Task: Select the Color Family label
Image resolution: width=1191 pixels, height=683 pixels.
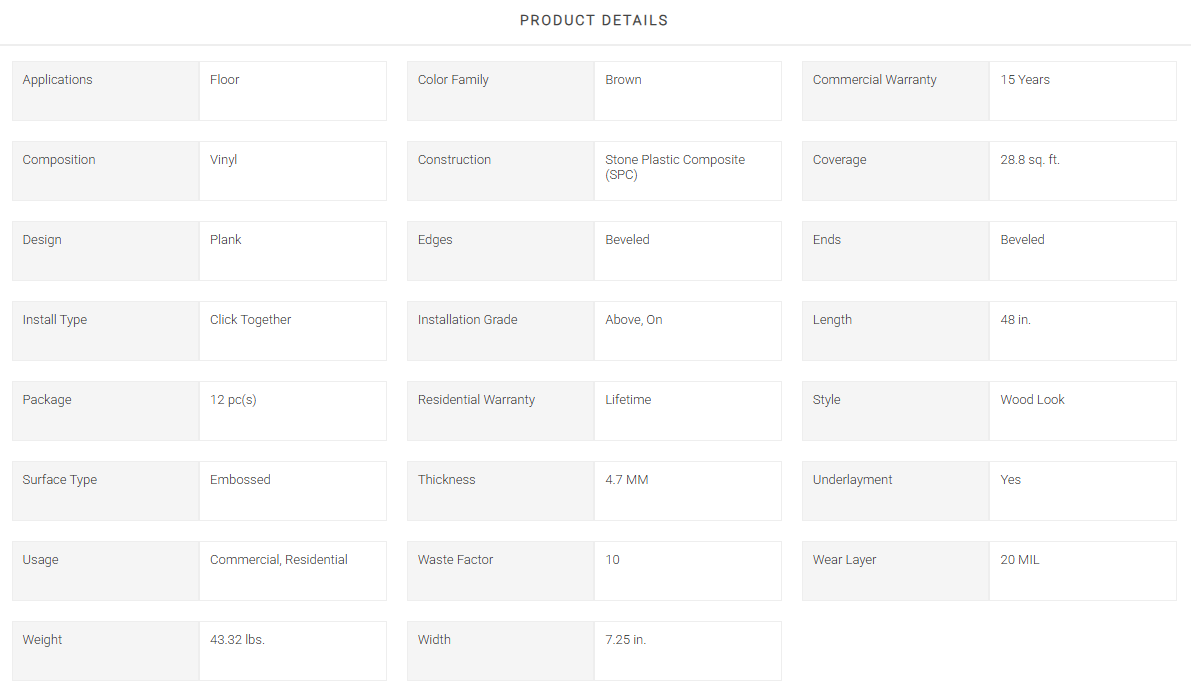Action: coord(453,80)
